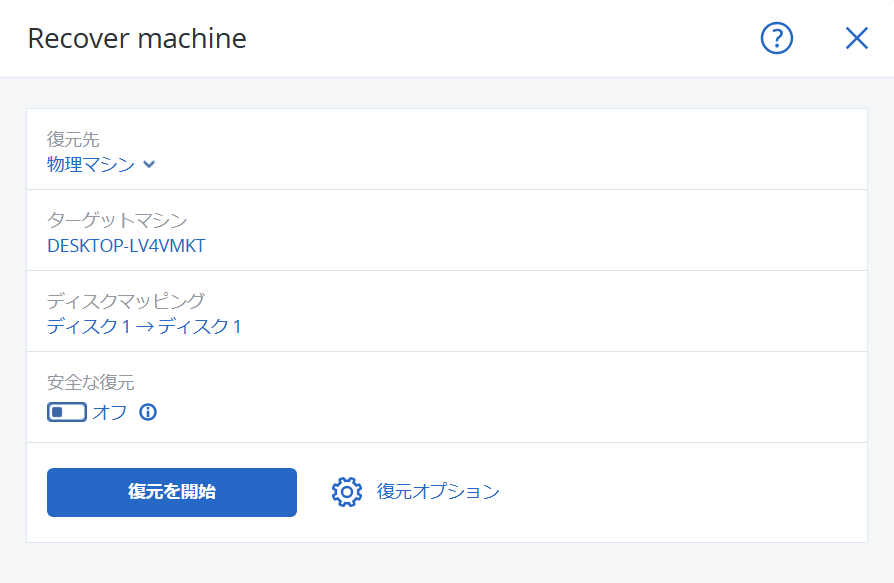Click the Recover machine dialog title
This screenshot has width=894, height=583.
tap(137, 39)
